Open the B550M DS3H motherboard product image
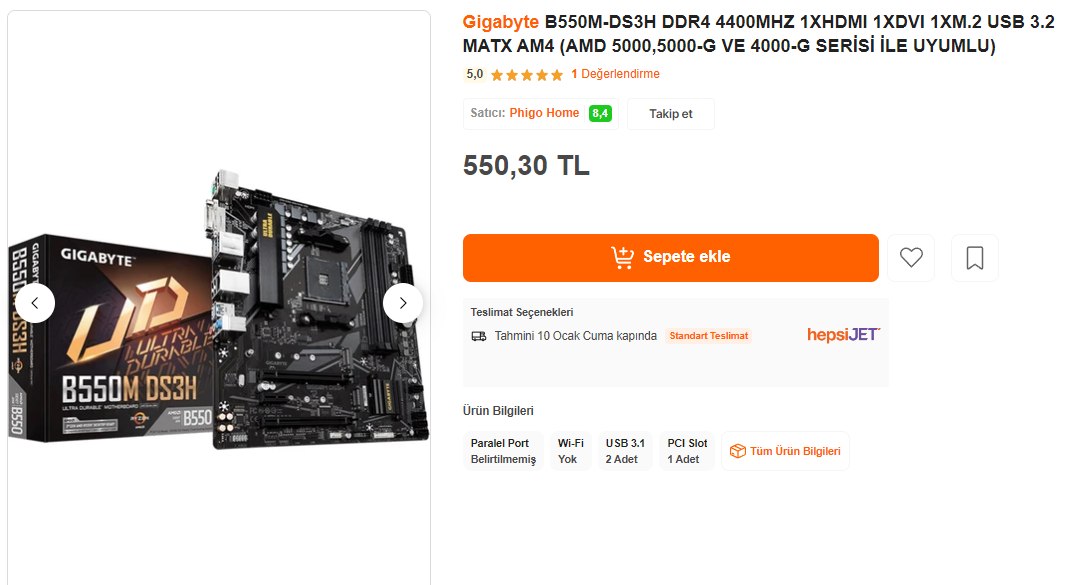This screenshot has width=1082, height=585. pos(219,310)
